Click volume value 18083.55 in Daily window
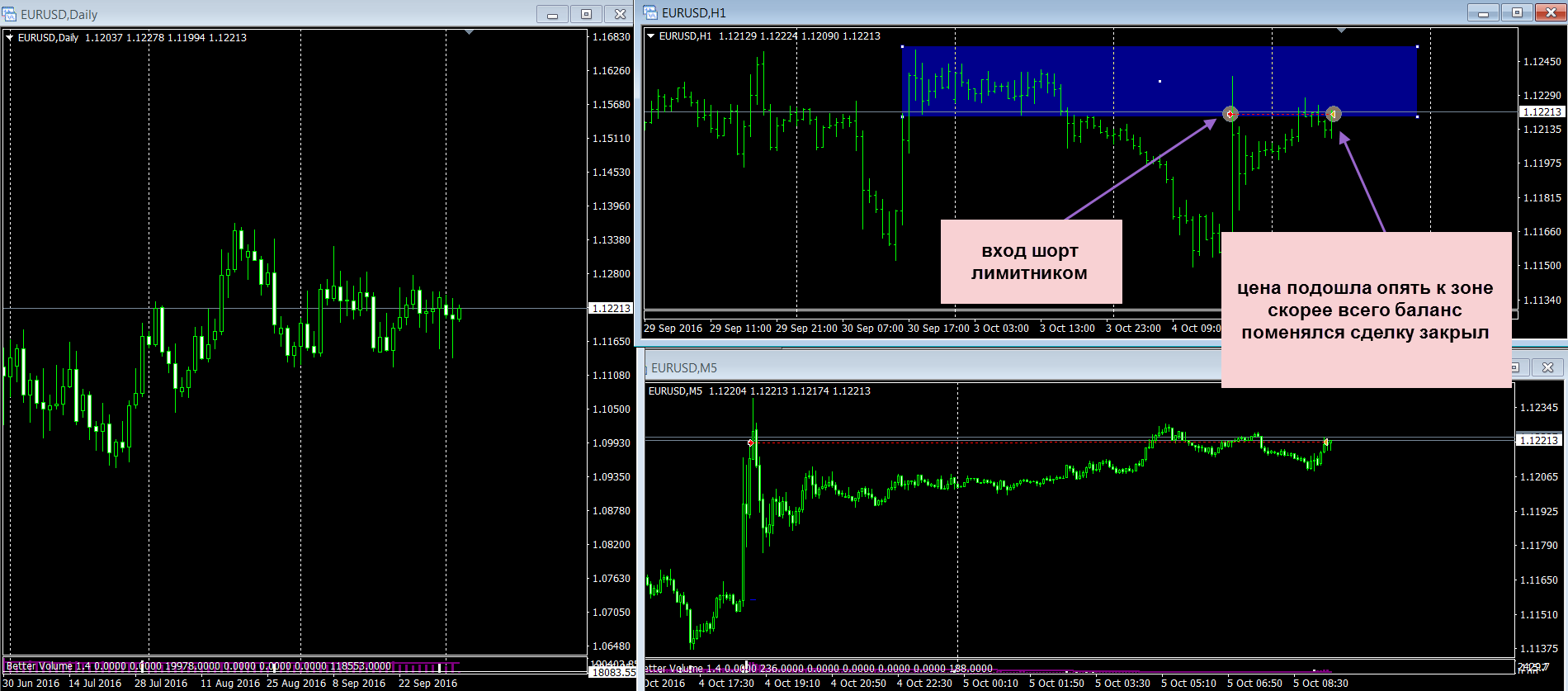The height and width of the screenshot is (691, 1568). point(612,673)
